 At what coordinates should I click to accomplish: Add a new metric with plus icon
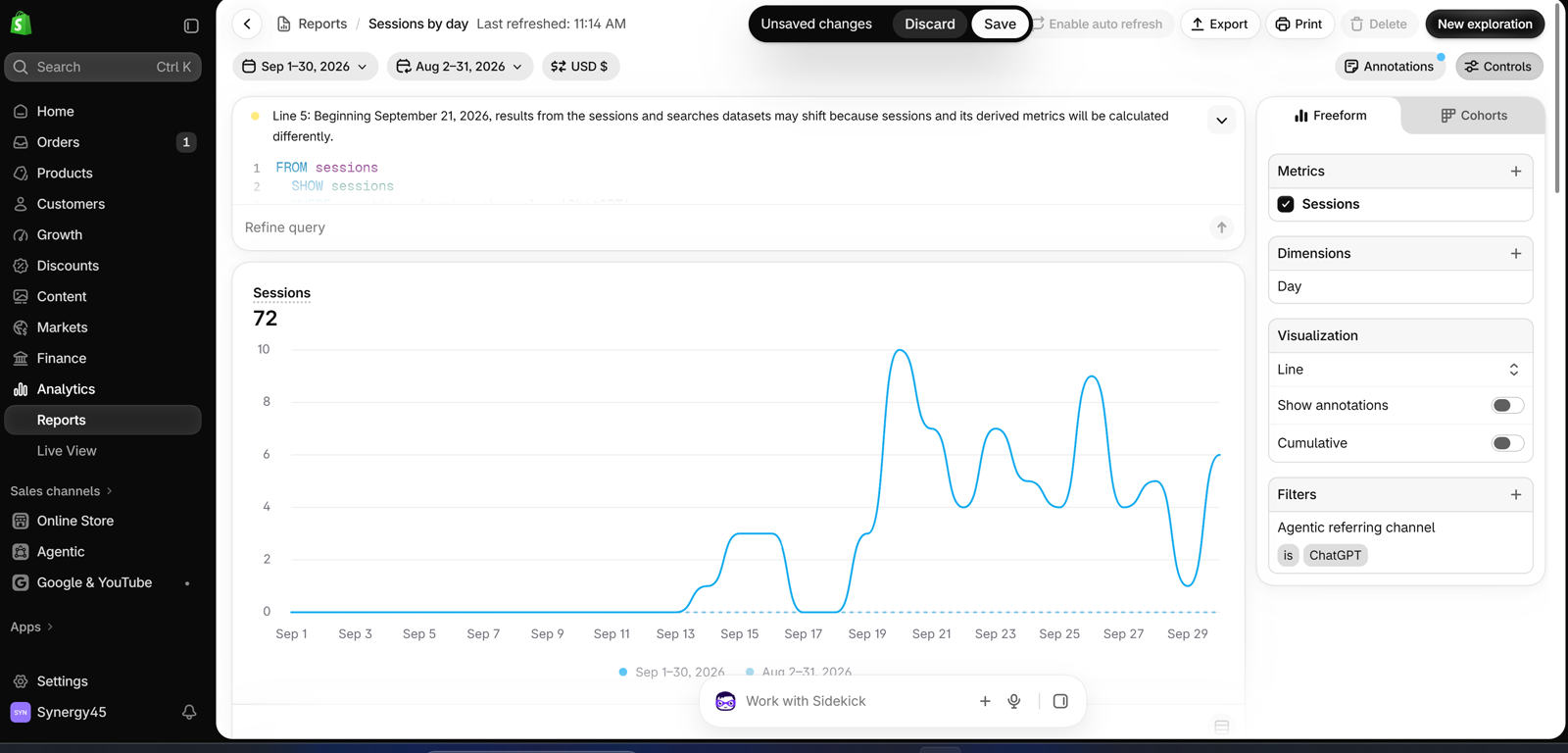click(x=1516, y=172)
